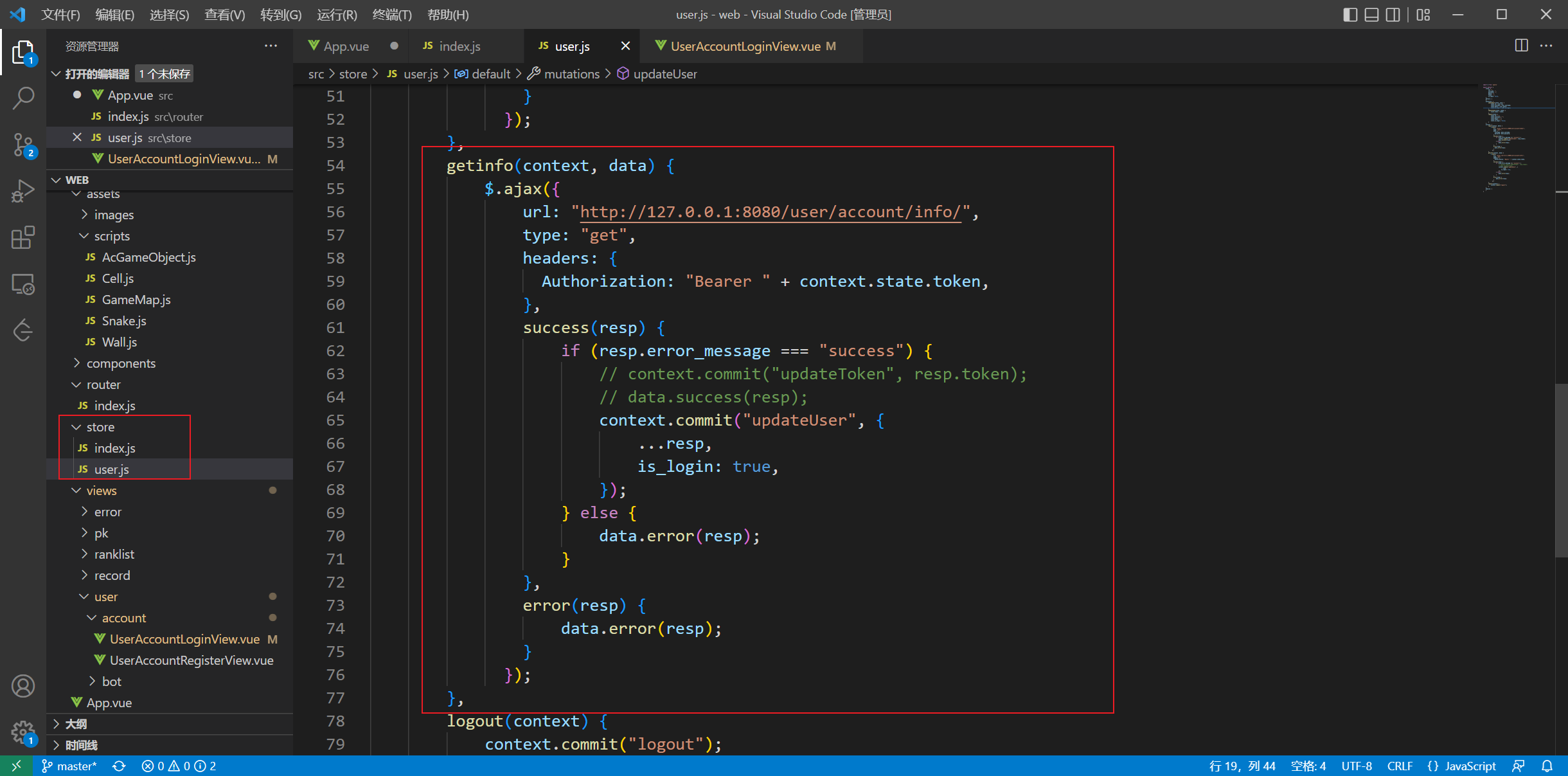This screenshot has height=776, width=1568.
Task: Switch to the UserAccountLoginView.vue tab
Action: [745, 46]
